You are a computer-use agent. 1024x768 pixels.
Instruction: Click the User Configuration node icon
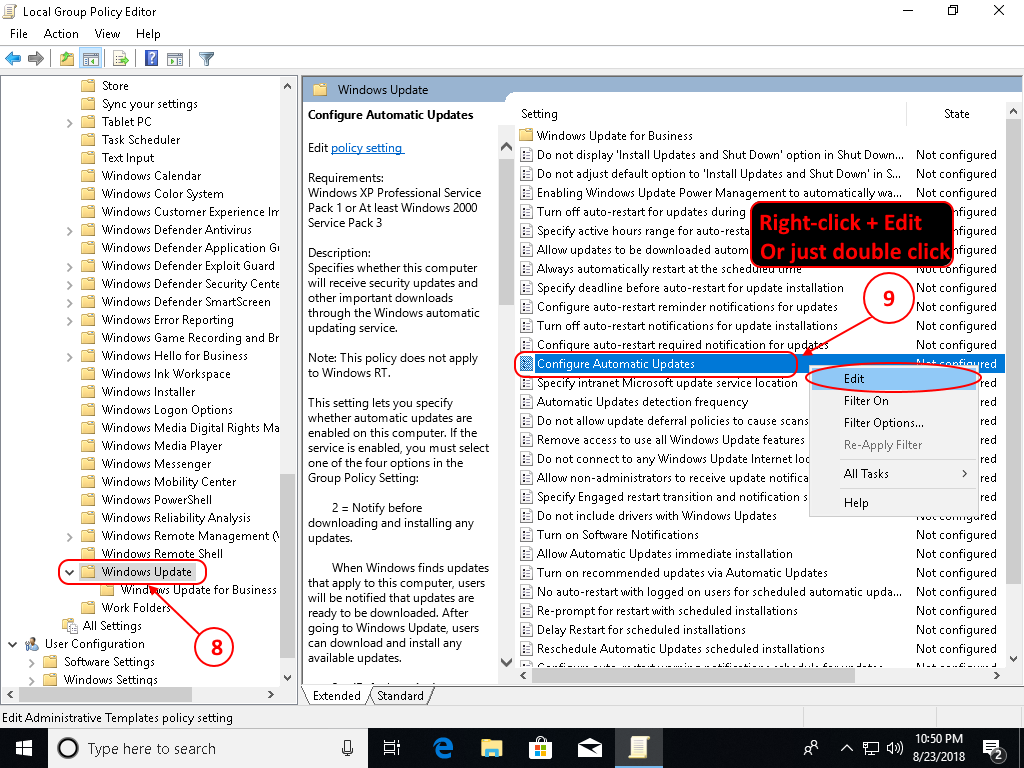coord(32,644)
